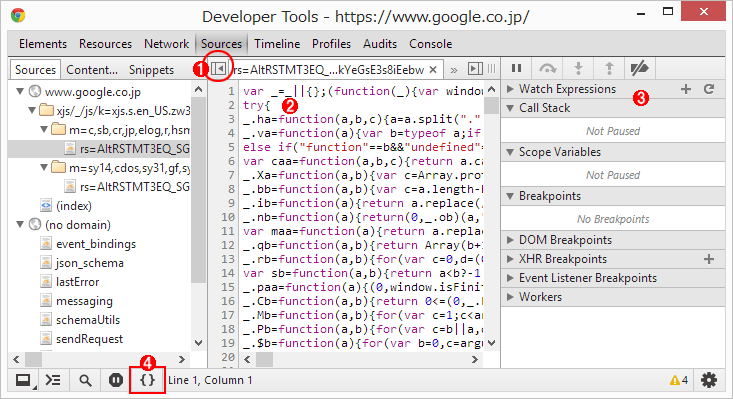The image size is (733, 399).
Task: Add an XHR breakpoint
Action: [709, 259]
